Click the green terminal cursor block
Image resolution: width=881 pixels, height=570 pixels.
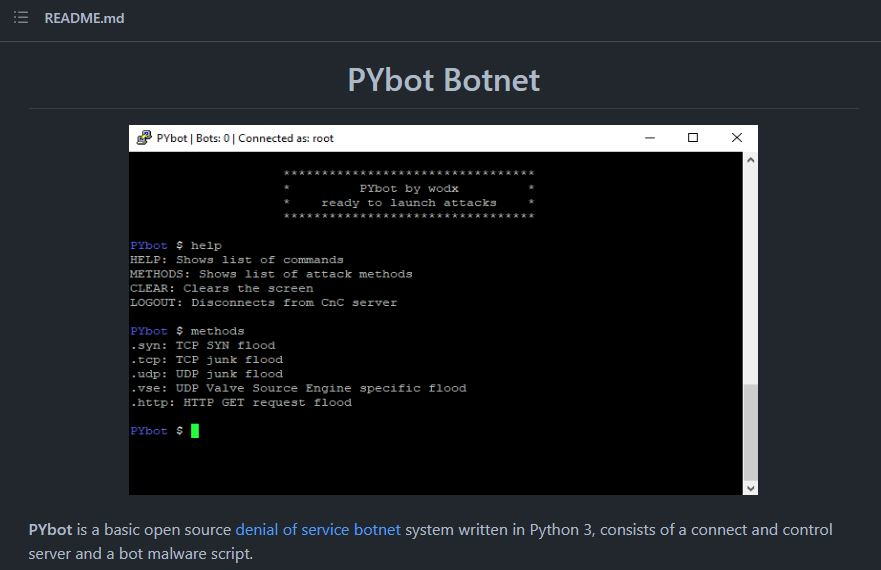[x=195, y=431]
